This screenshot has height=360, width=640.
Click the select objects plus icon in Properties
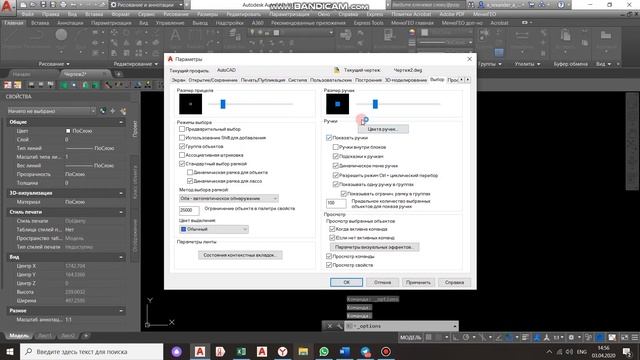click(x=113, y=111)
